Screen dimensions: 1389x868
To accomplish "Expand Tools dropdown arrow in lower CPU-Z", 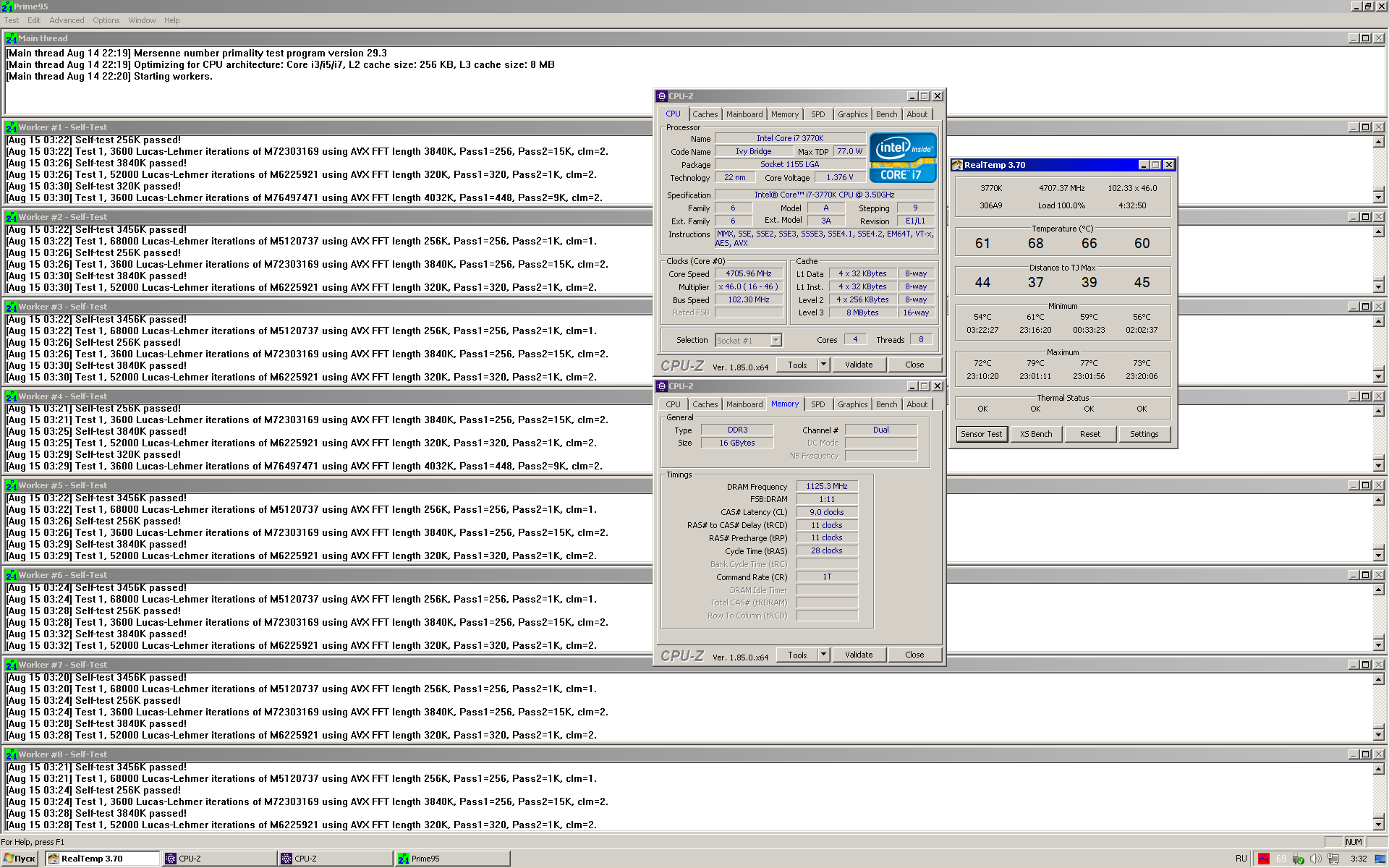I will (x=823, y=655).
